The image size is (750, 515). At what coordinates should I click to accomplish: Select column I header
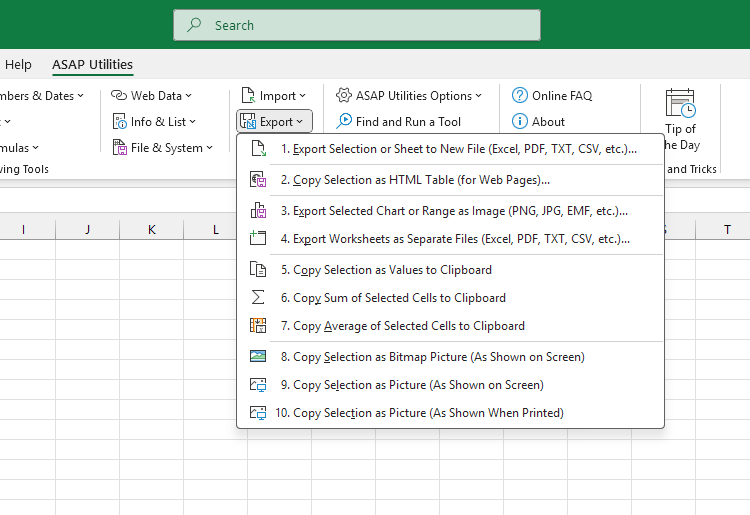(23, 230)
